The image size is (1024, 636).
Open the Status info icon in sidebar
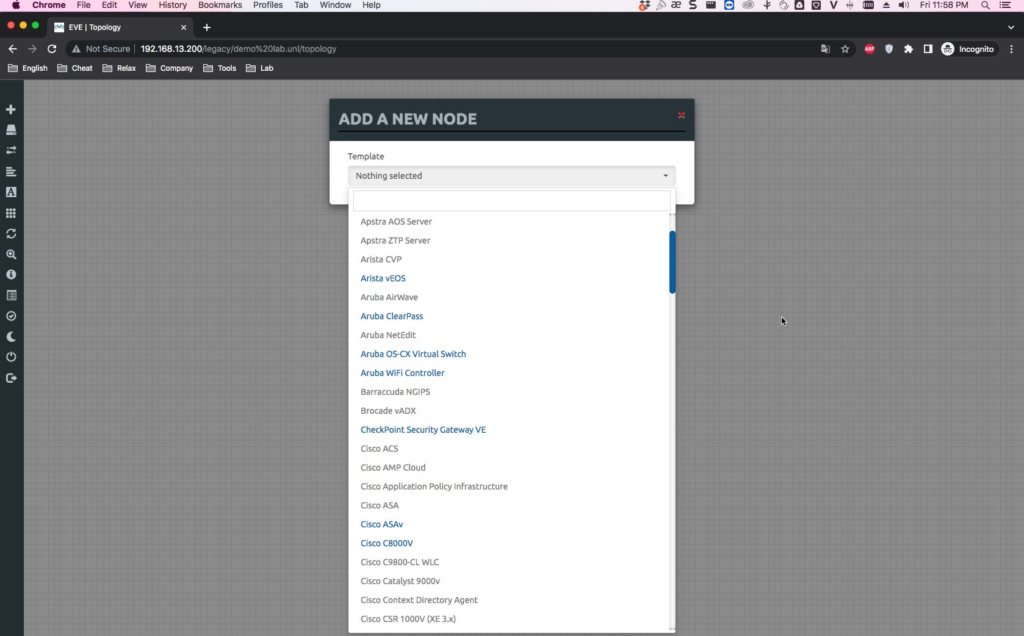click(x=11, y=275)
